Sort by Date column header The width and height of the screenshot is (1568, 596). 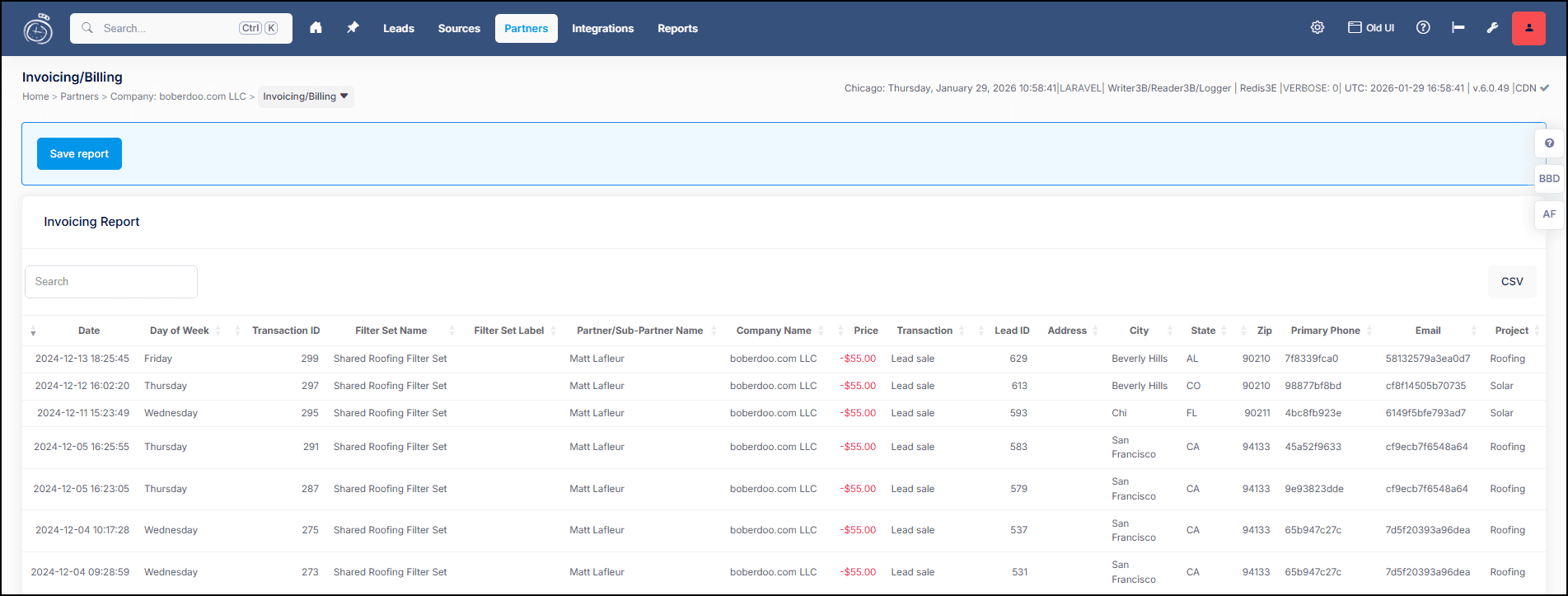pyautogui.click(x=89, y=331)
